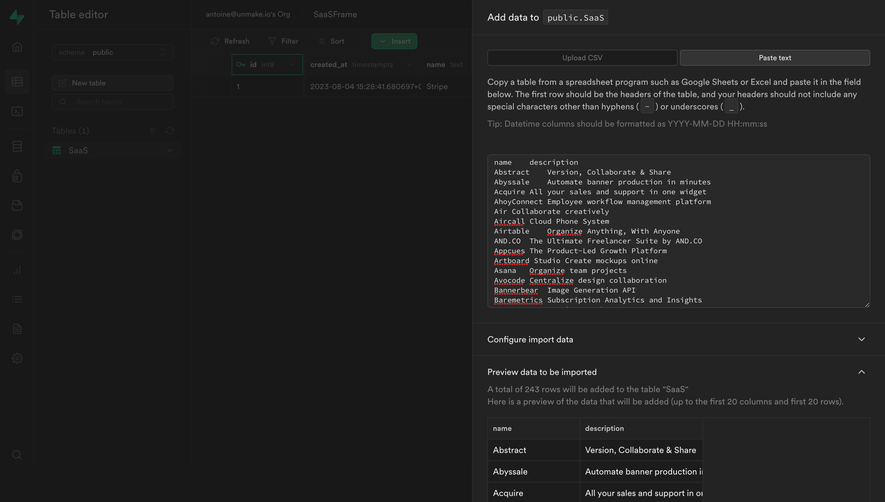
Task: Click the Sort lines icon
Action: point(321,41)
